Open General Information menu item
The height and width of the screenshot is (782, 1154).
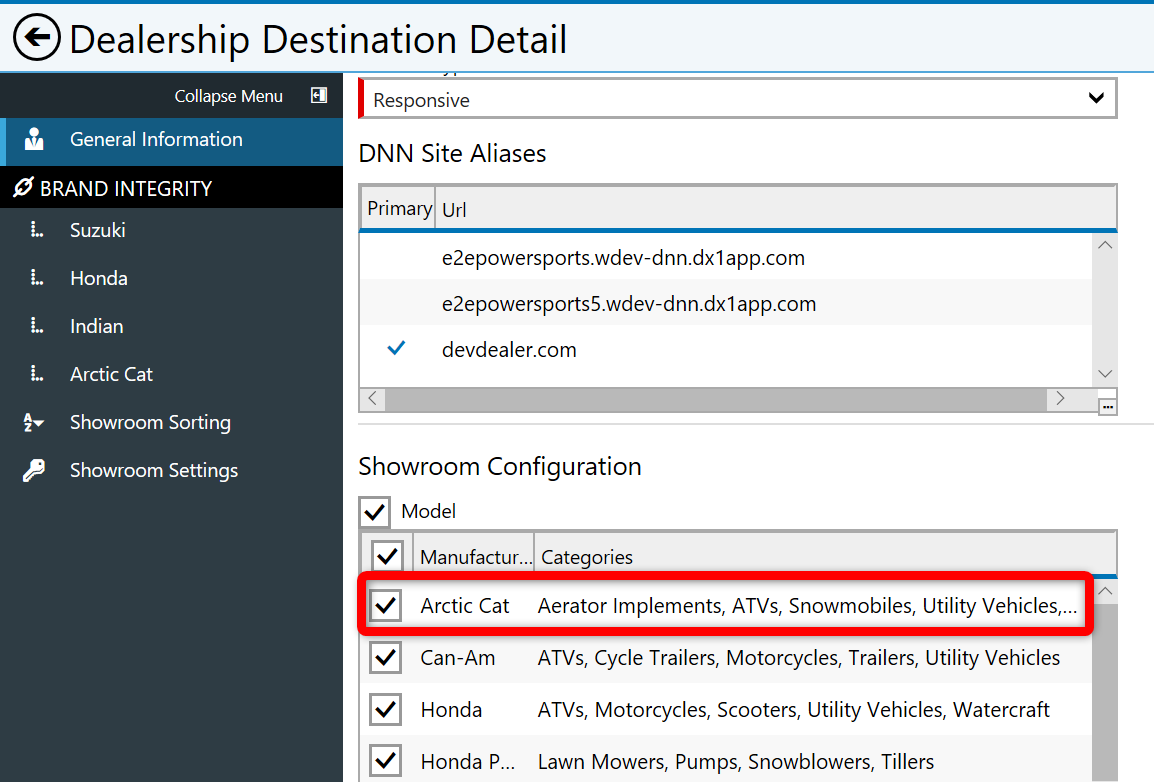pyautogui.click(x=171, y=140)
